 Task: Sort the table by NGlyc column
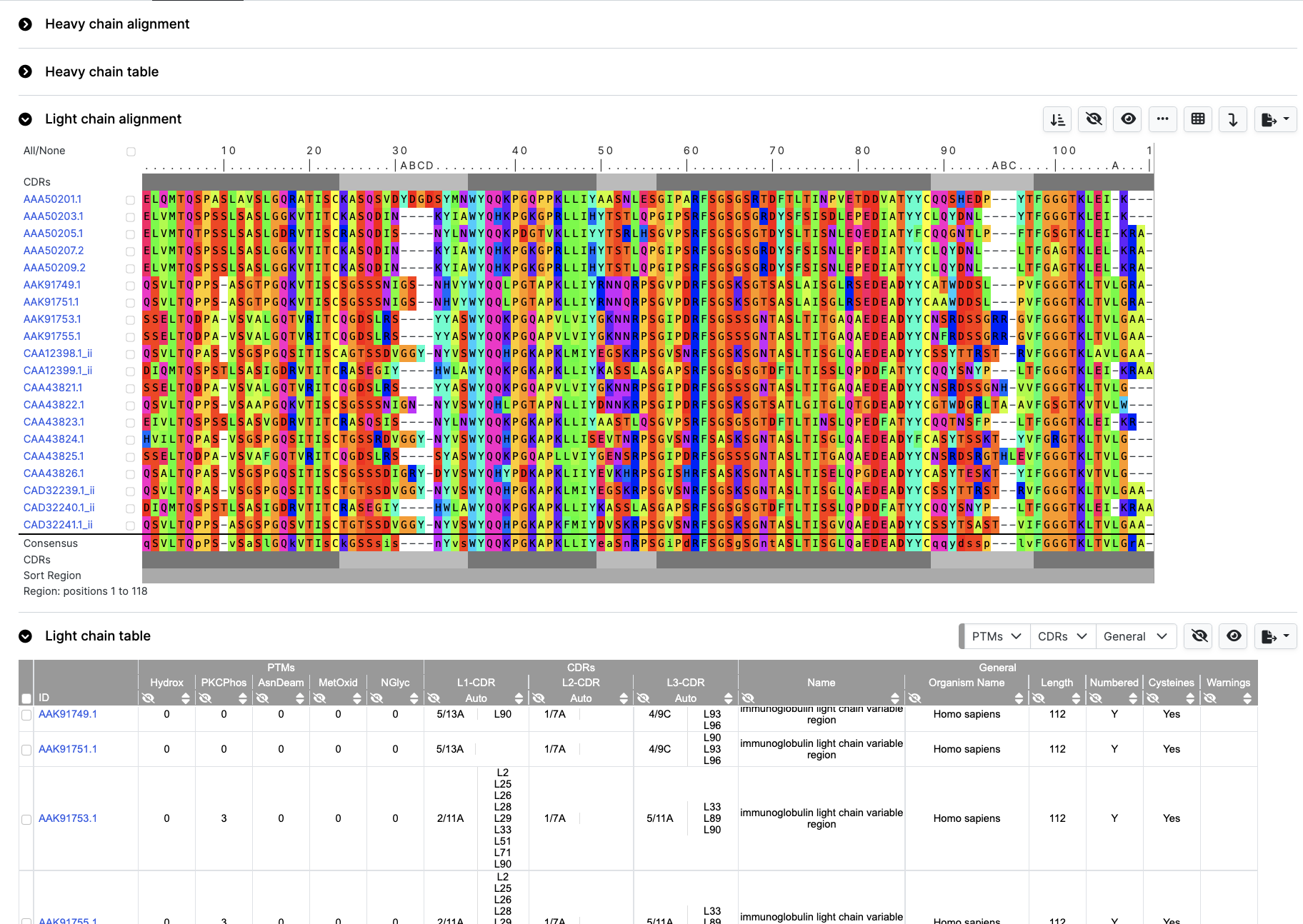tap(414, 698)
